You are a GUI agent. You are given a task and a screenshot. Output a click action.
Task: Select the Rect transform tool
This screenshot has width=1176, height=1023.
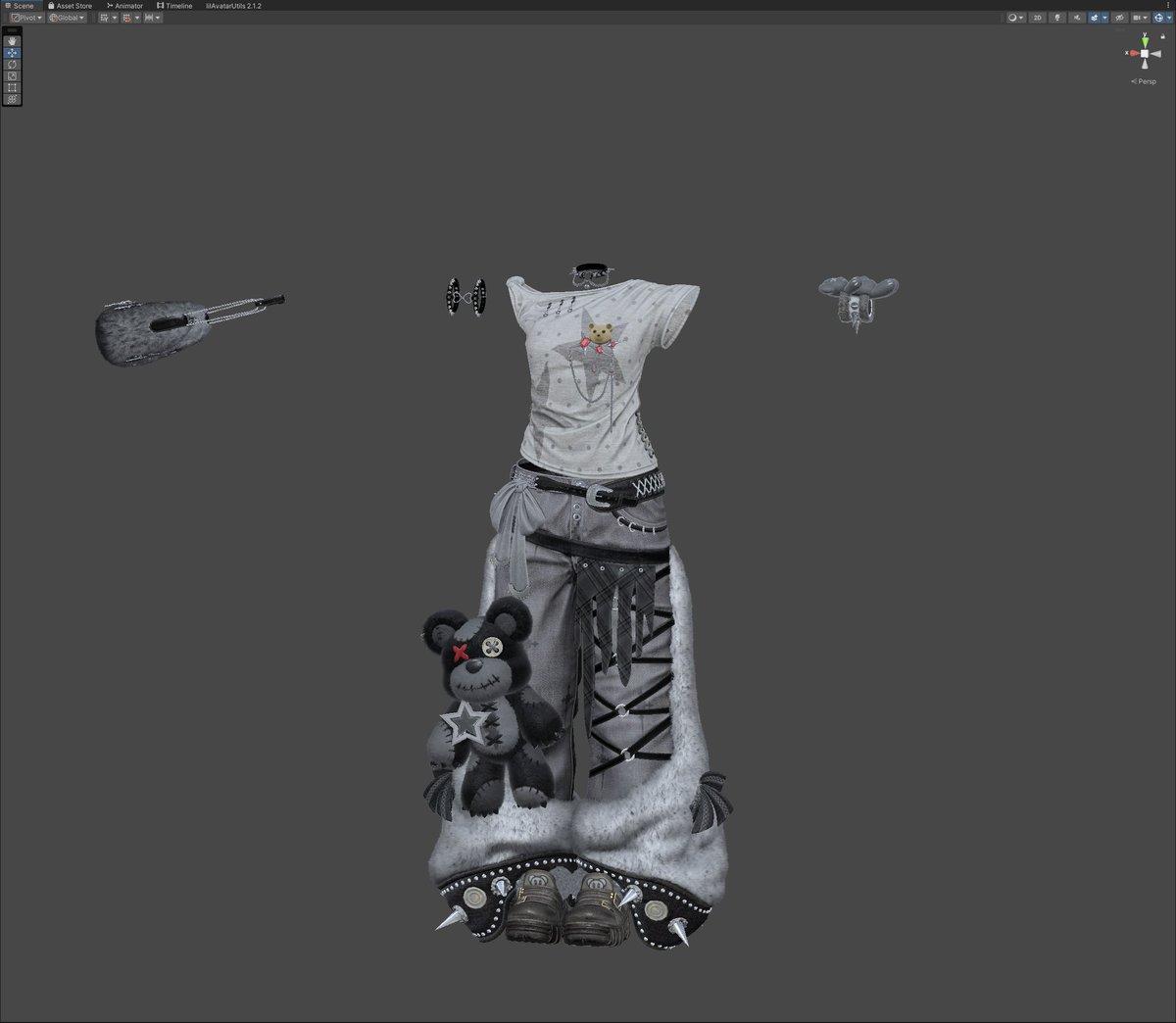[12, 87]
